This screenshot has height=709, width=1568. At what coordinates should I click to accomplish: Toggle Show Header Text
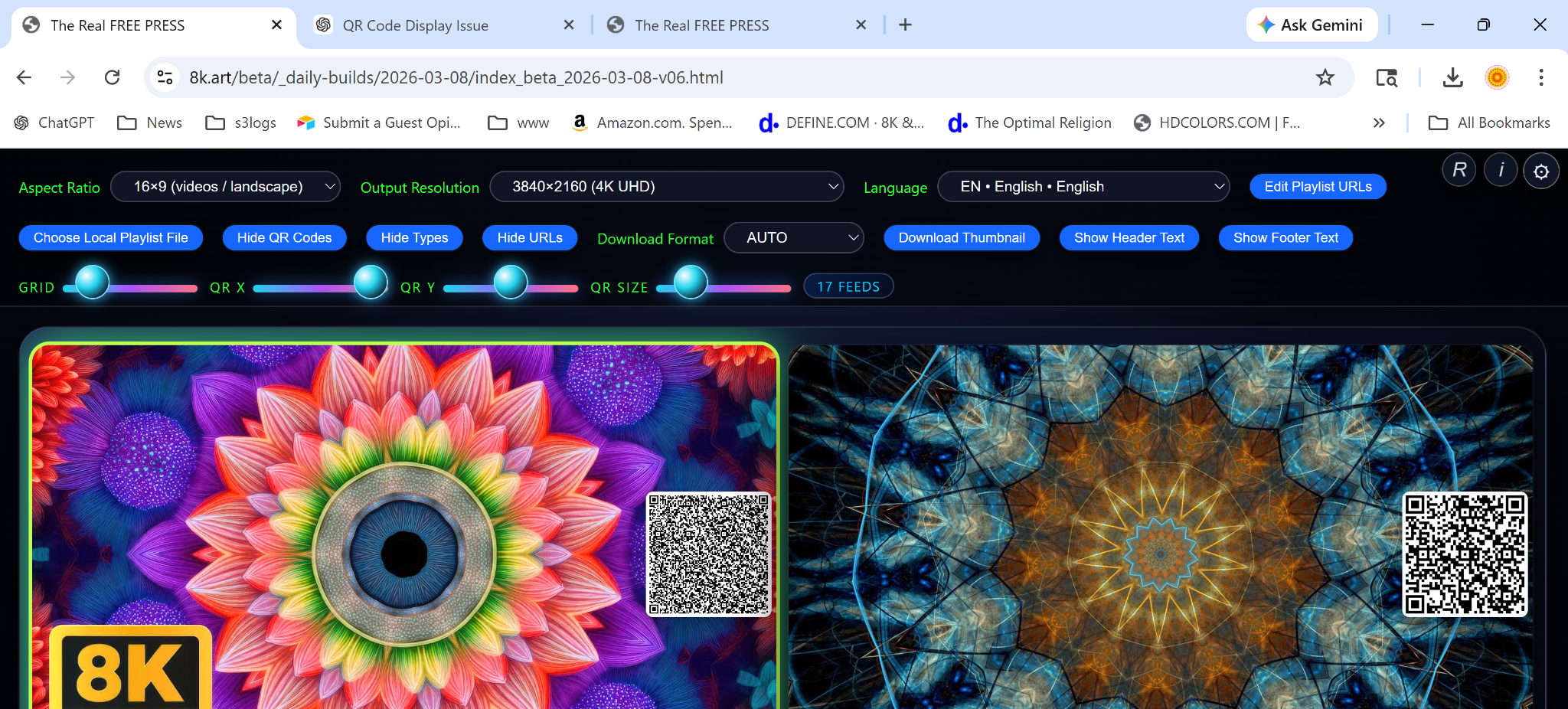[x=1129, y=238]
